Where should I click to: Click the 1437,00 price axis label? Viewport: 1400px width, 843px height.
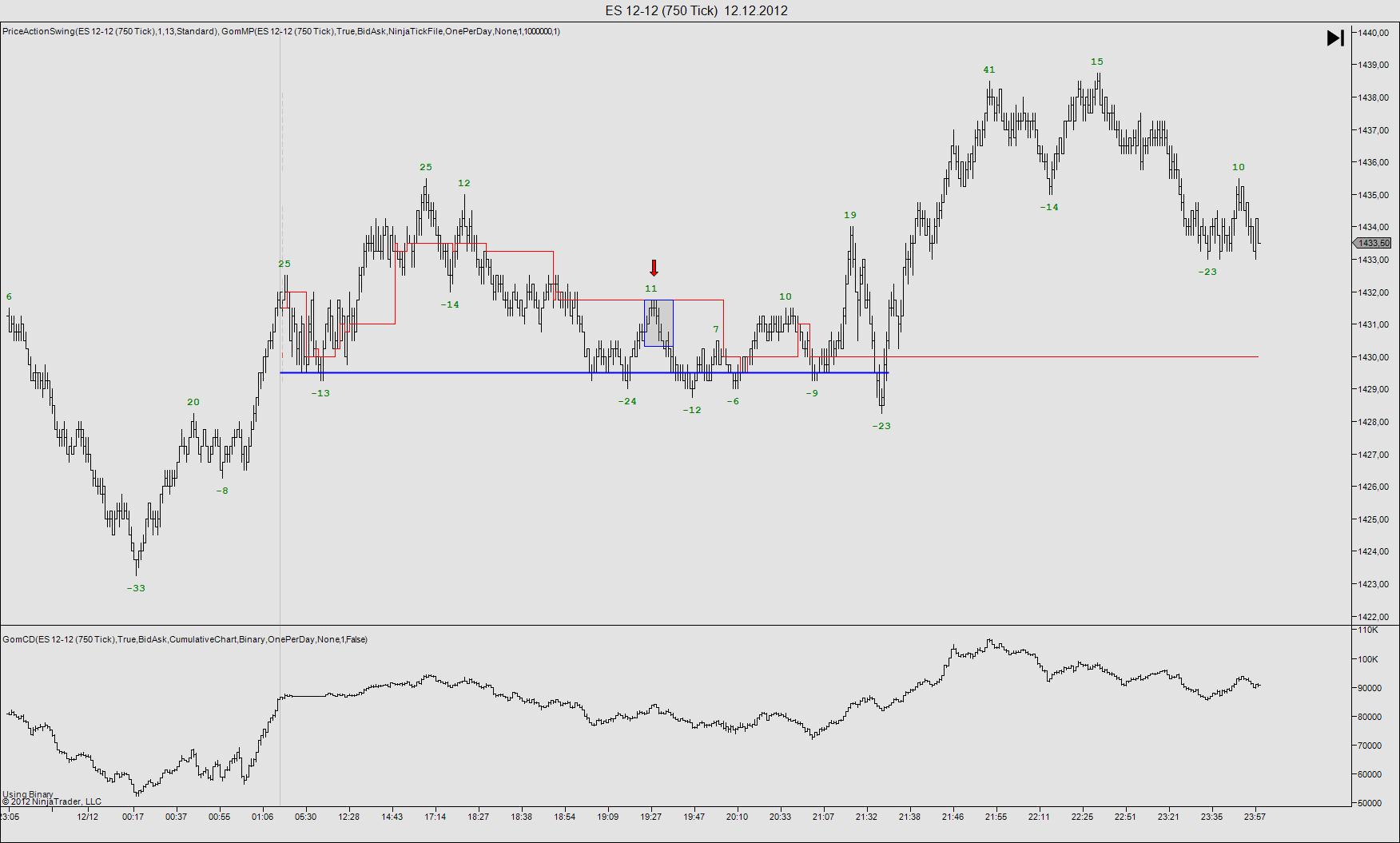coord(1373,130)
